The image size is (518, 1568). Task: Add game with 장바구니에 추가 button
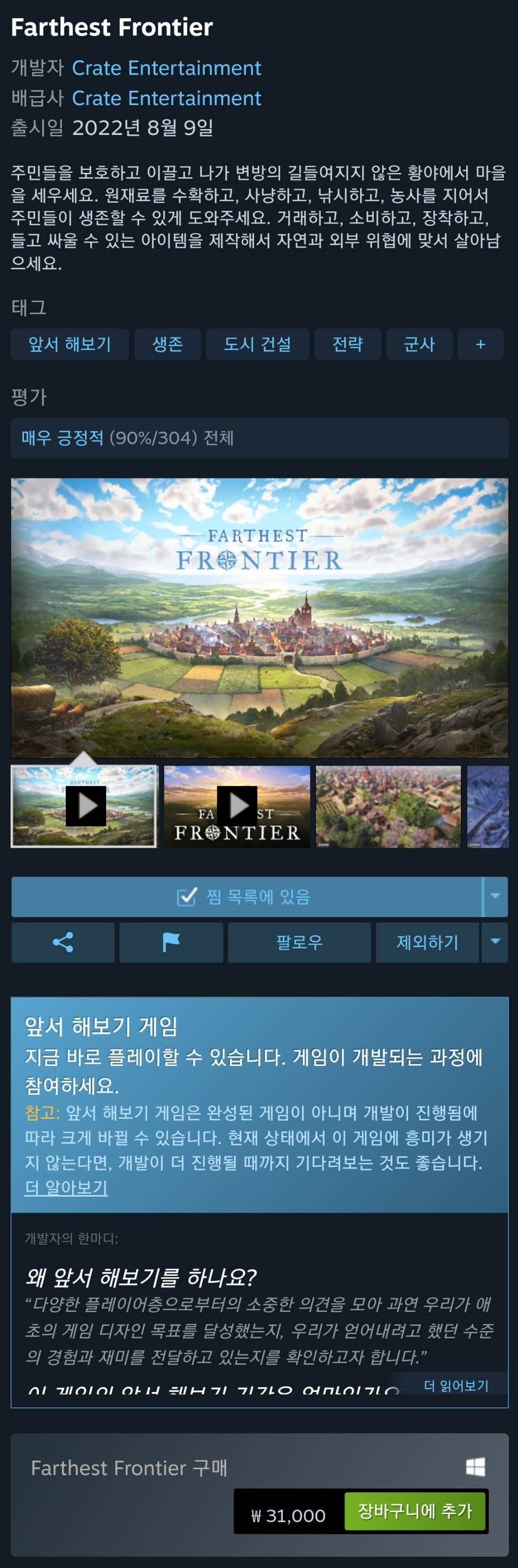point(415,1511)
